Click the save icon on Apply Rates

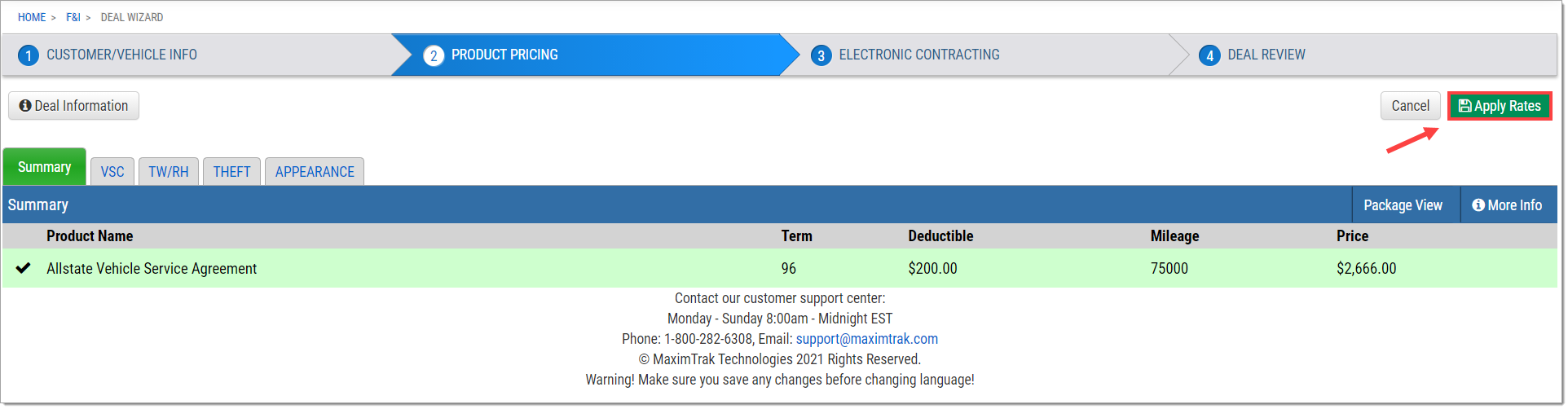1464,106
